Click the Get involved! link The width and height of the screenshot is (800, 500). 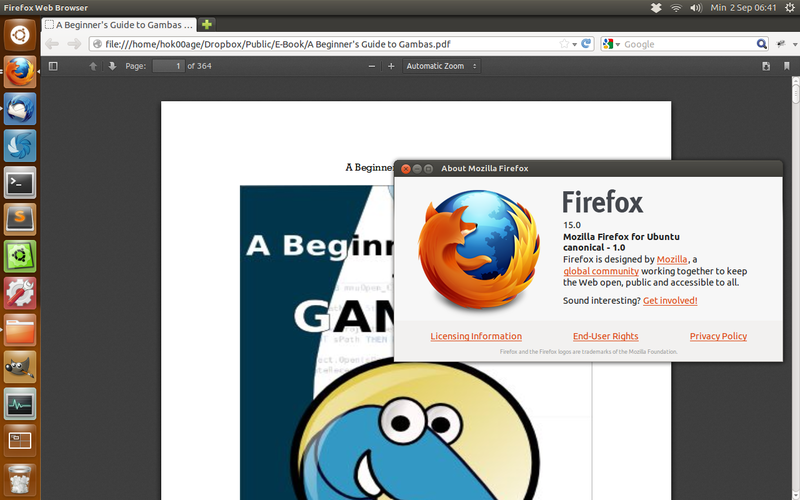[x=670, y=301]
